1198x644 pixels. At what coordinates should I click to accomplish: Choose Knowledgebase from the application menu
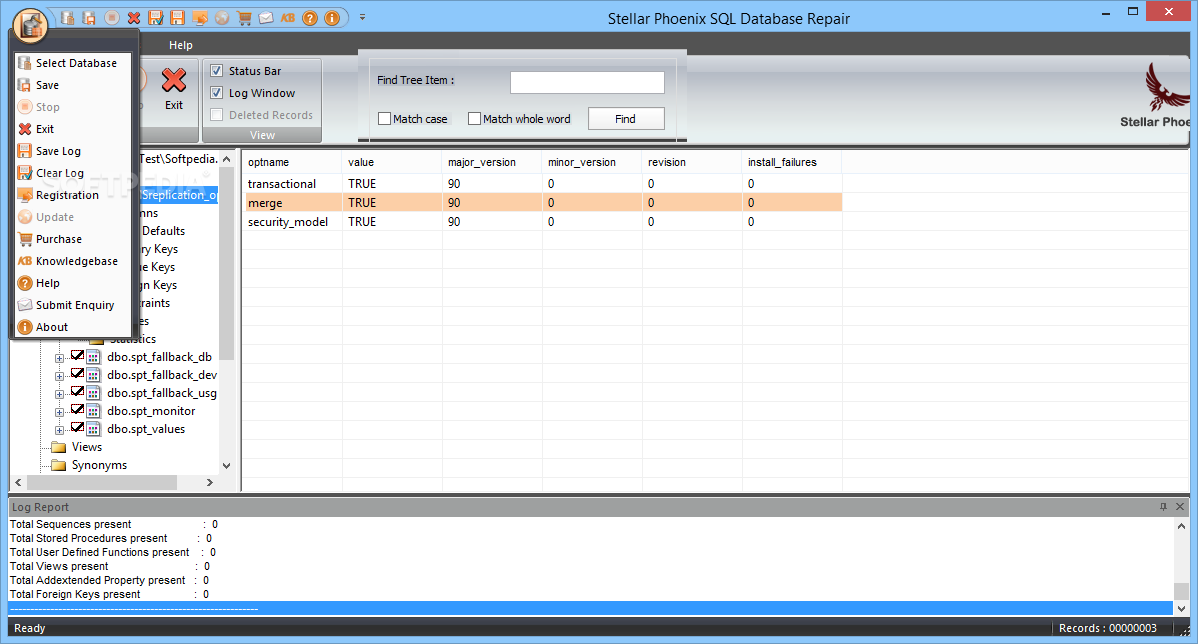(x=74, y=261)
